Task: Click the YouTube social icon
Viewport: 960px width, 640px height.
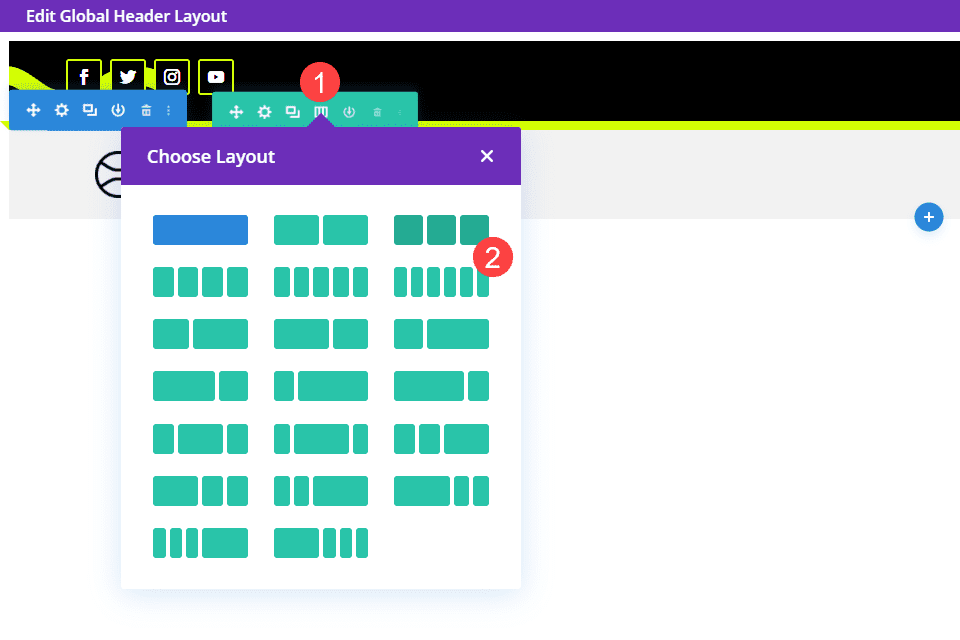Action: pyautogui.click(x=216, y=77)
